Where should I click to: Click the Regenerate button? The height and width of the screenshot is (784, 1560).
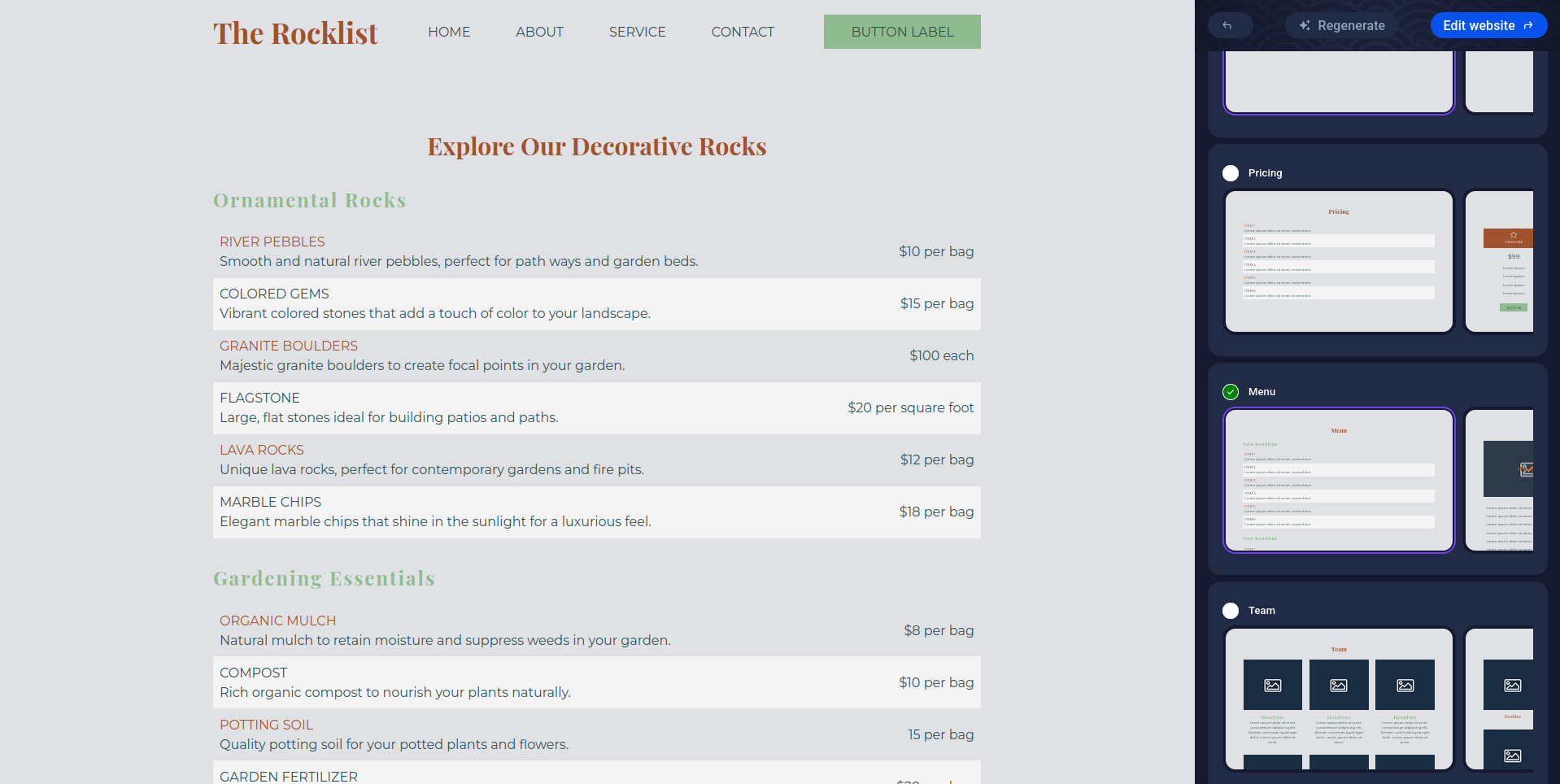point(1340,25)
